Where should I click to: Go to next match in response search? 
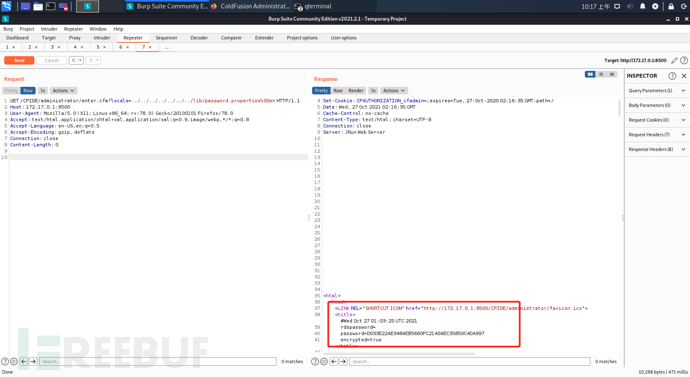tap(343, 361)
